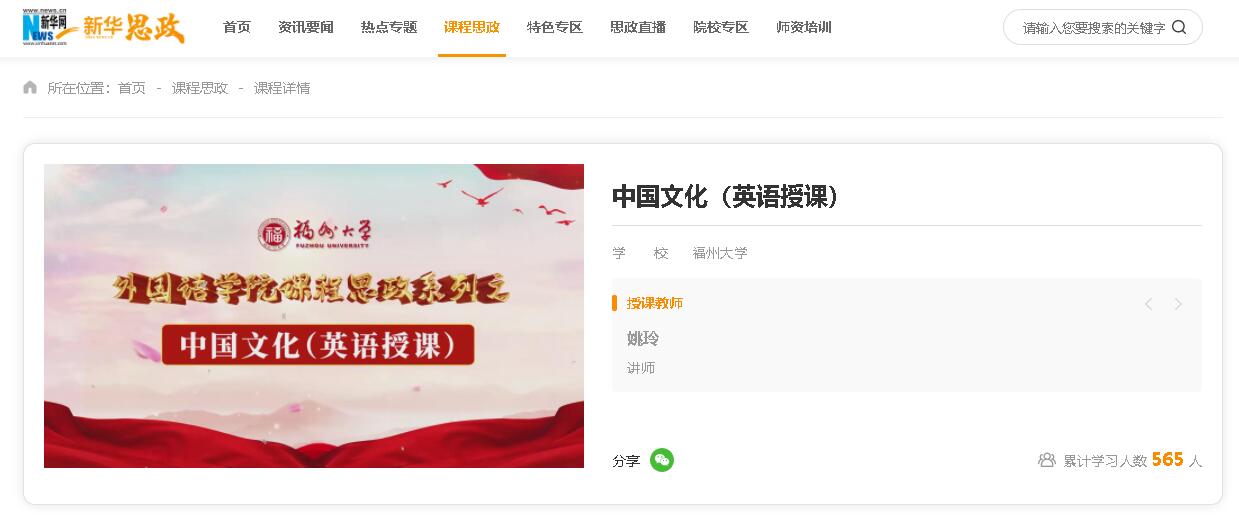Open the 首页 navigation menu item
This screenshot has width=1239, height=522.
(237, 27)
